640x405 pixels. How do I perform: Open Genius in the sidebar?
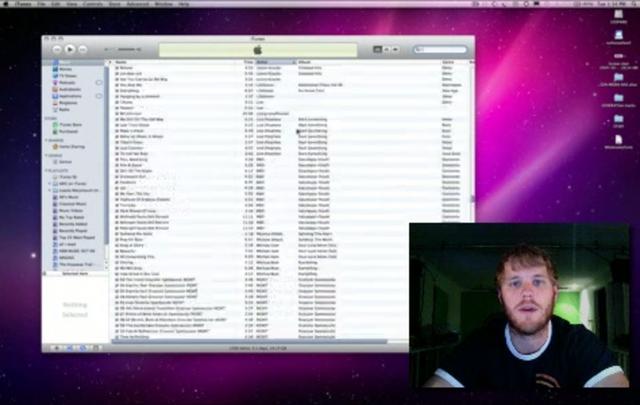[x=65, y=162]
